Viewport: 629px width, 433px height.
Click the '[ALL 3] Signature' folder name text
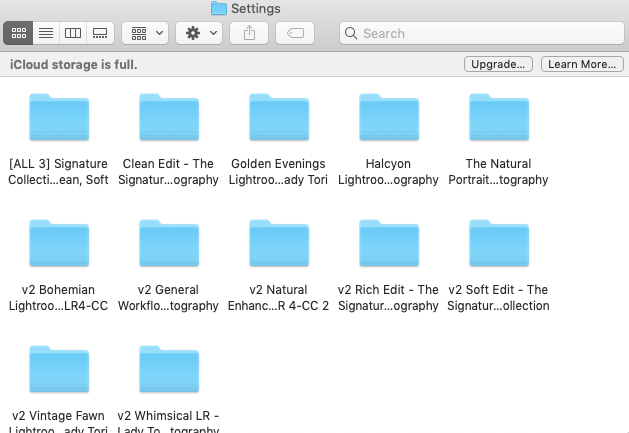(59, 164)
